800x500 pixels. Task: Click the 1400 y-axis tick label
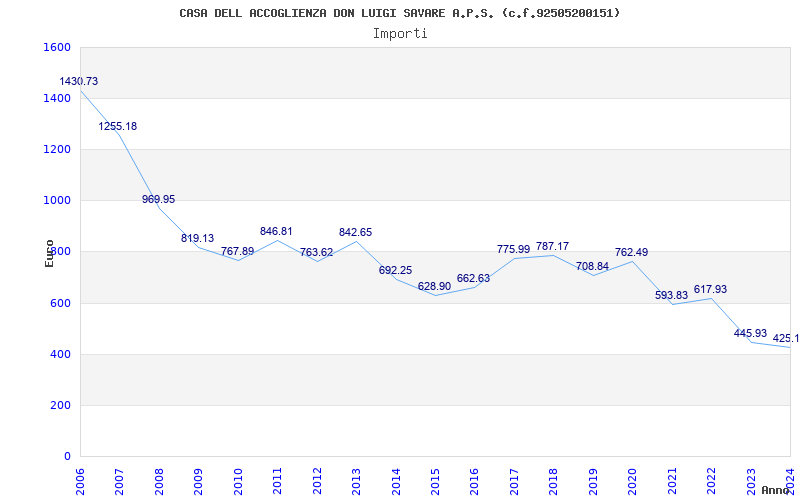[x=57, y=98]
